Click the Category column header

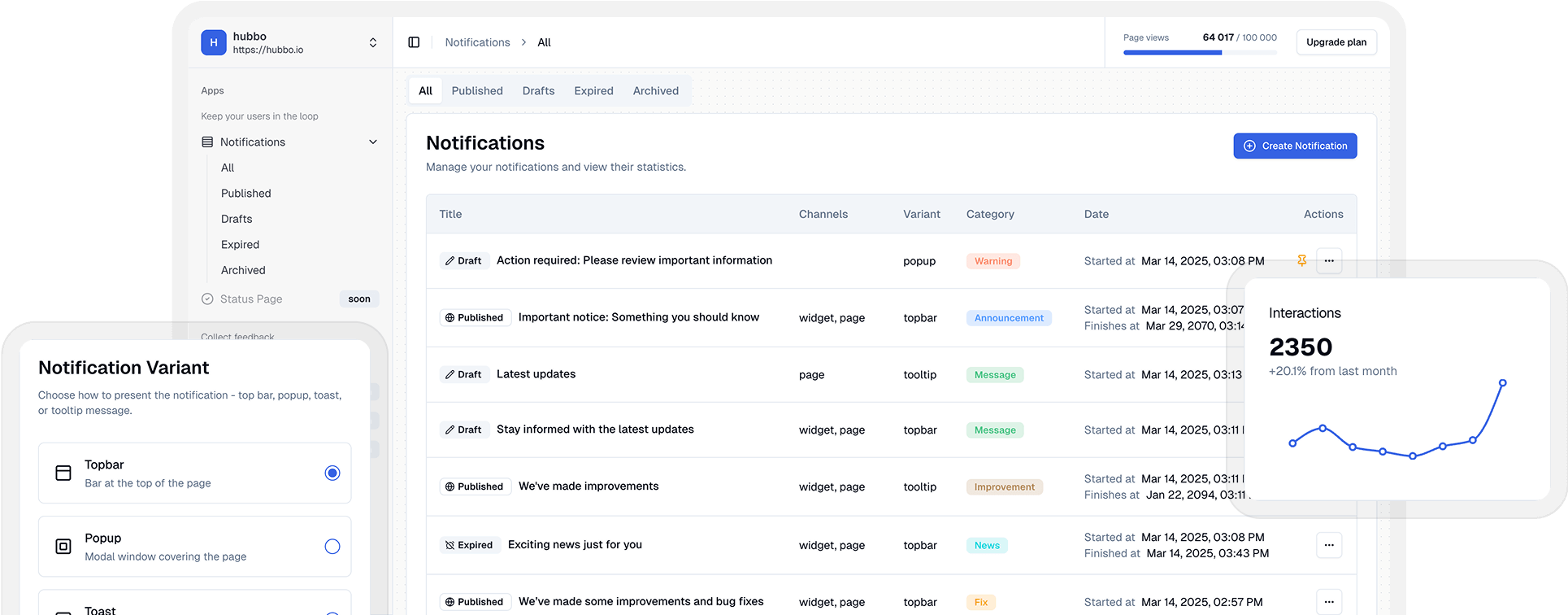[990, 214]
